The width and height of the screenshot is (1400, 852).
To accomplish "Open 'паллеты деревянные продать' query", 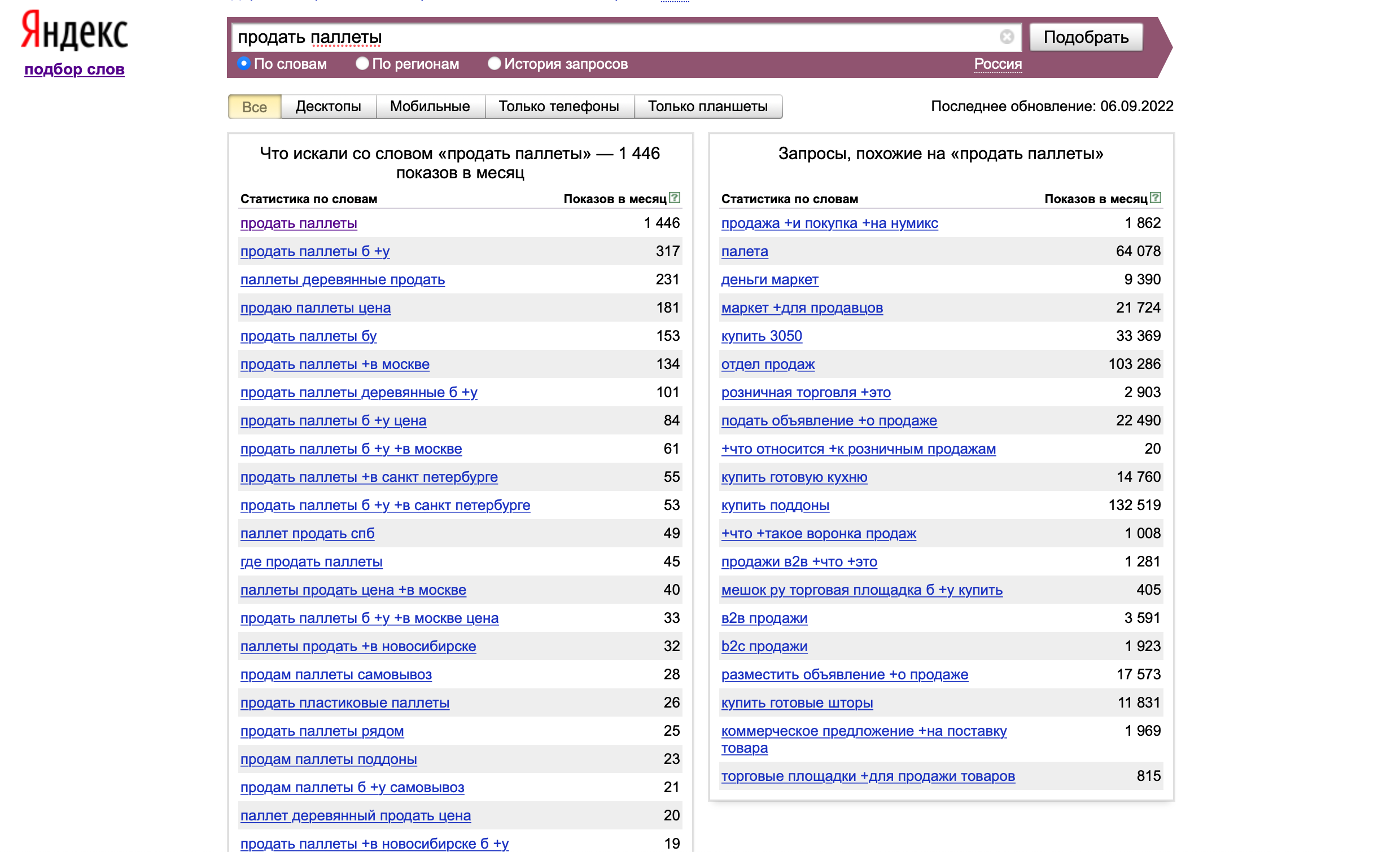I will click(x=343, y=280).
